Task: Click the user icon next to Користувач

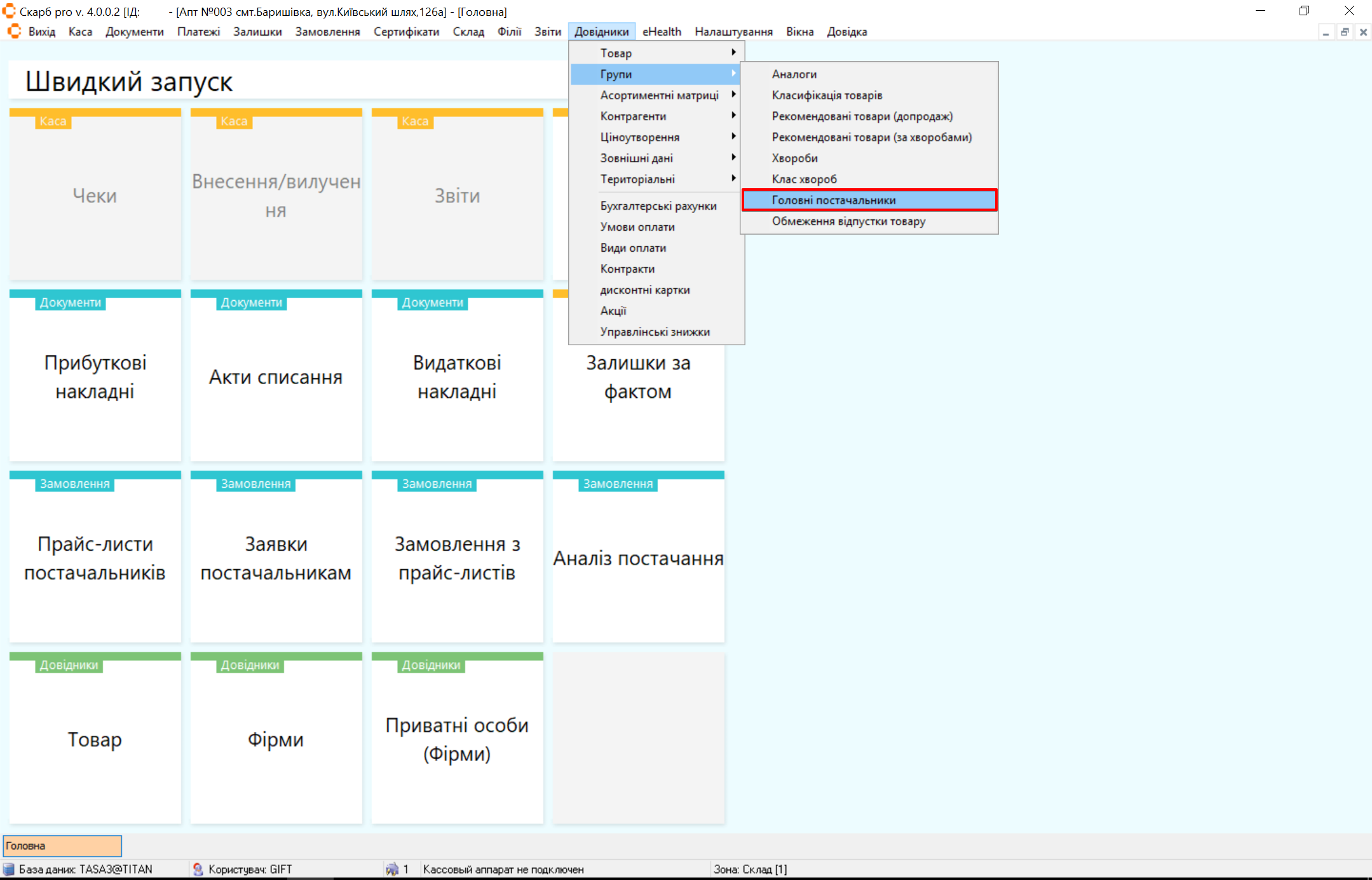Action: pos(198,869)
